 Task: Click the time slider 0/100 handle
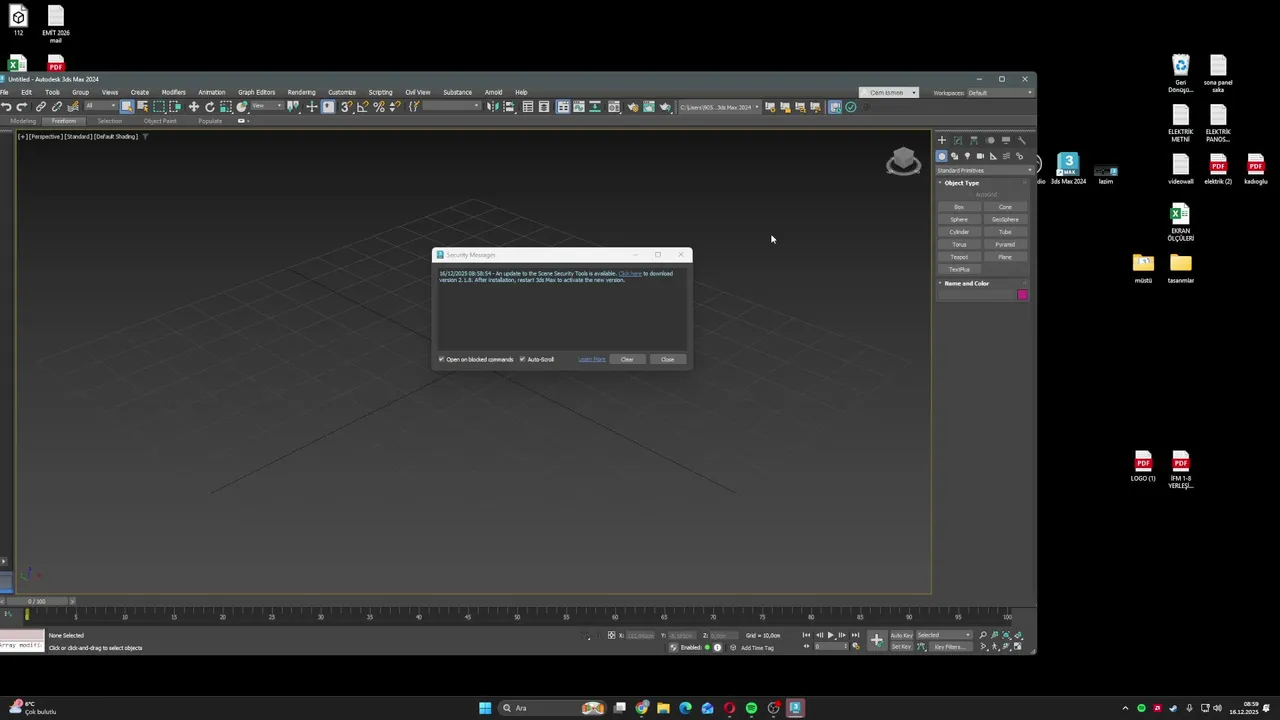click(x=37, y=601)
